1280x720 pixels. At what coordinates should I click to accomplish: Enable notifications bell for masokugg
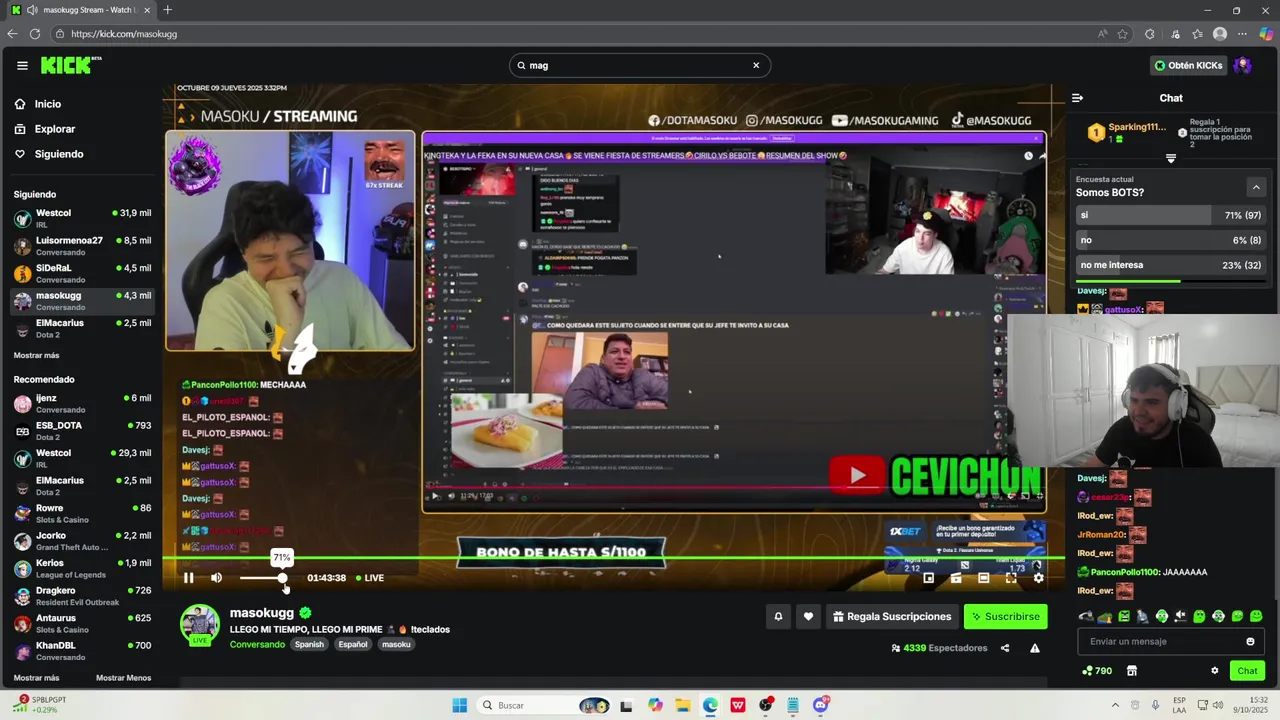point(778,617)
